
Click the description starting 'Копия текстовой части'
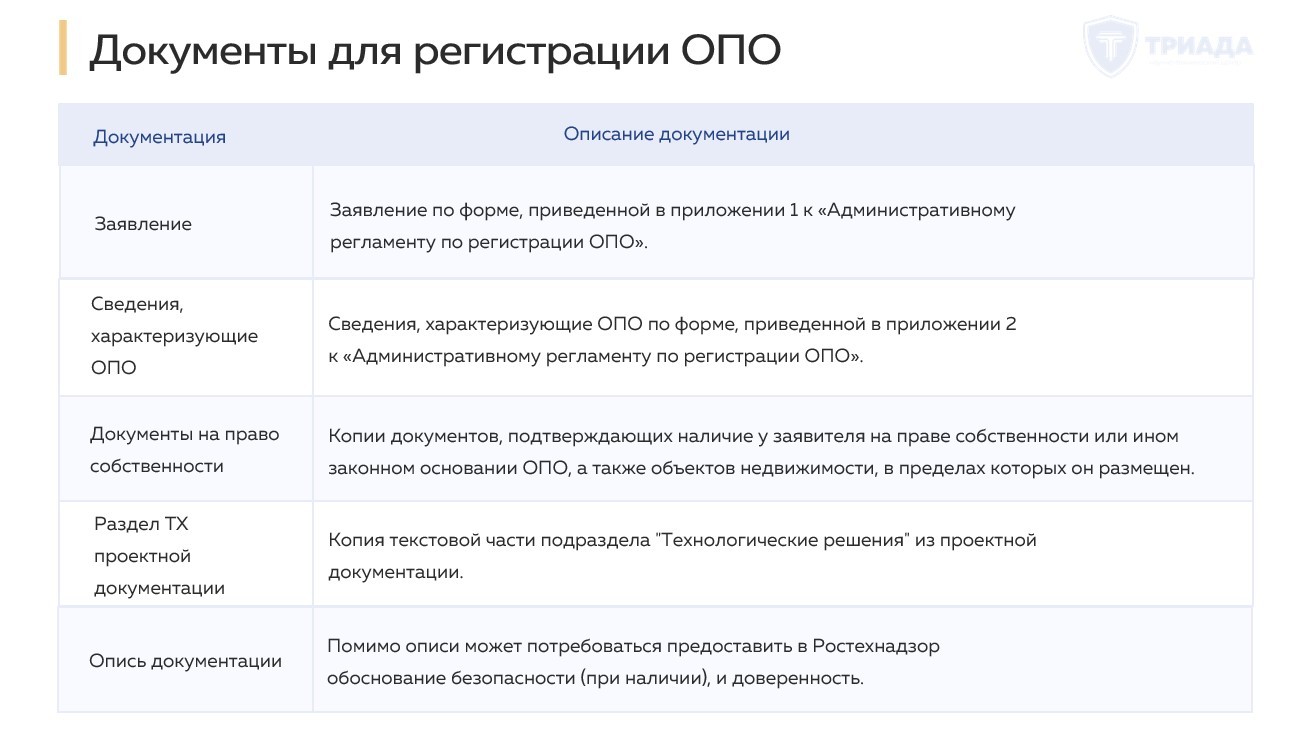pyautogui.click(x=682, y=556)
